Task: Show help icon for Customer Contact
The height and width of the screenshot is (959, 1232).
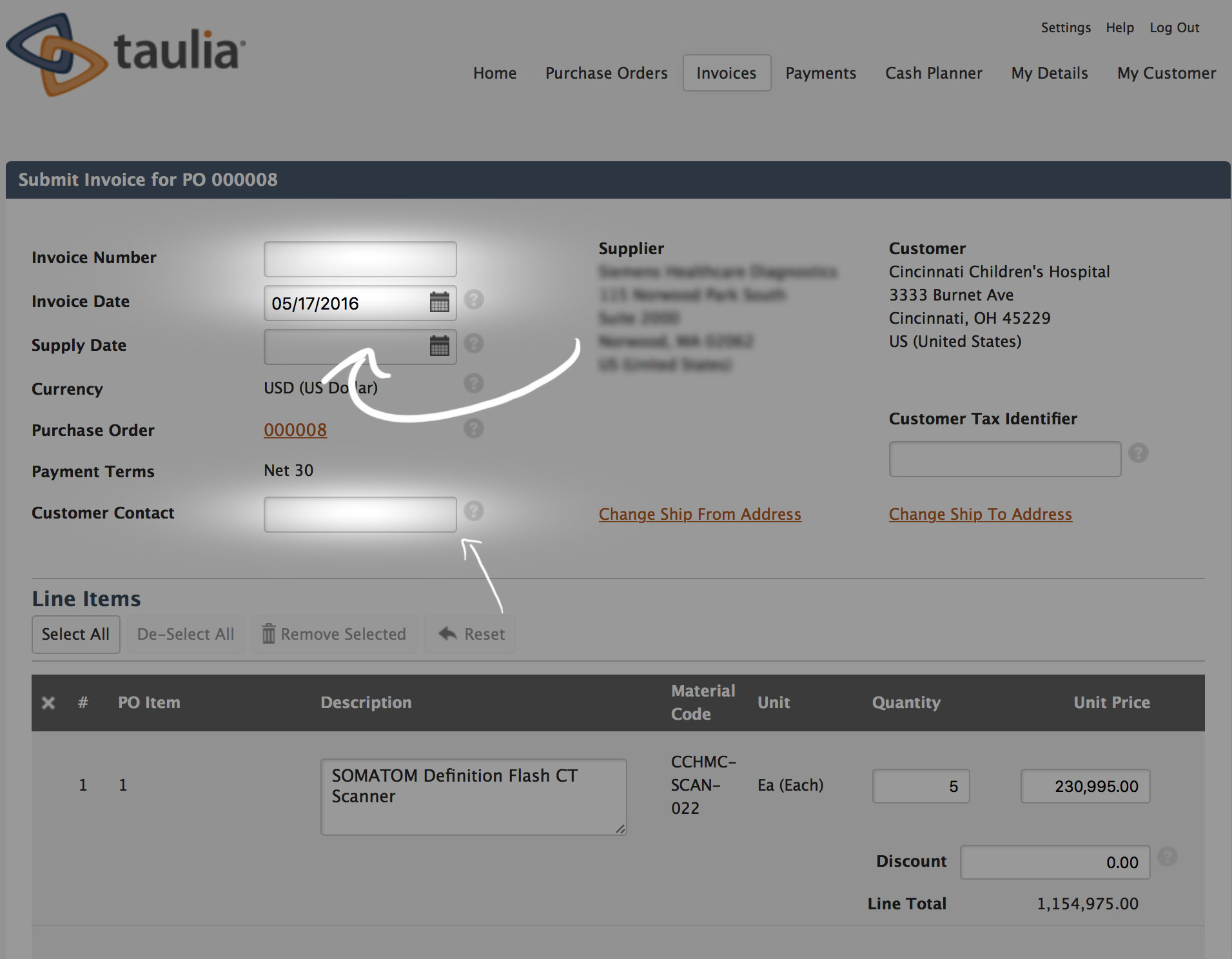Action: coord(474,511)
